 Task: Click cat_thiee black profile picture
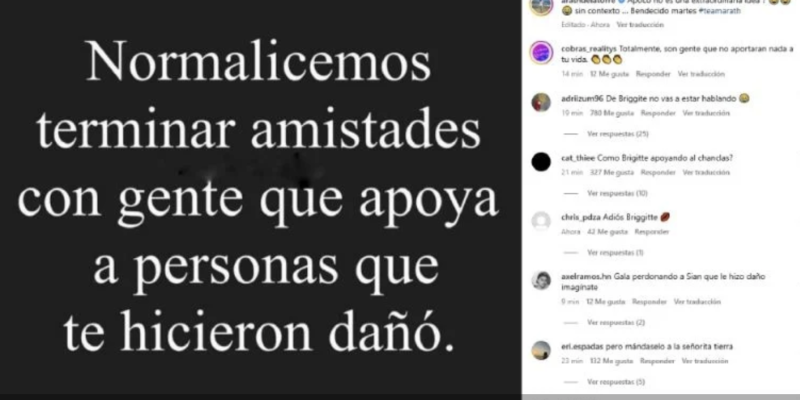[x=541, y=162]
